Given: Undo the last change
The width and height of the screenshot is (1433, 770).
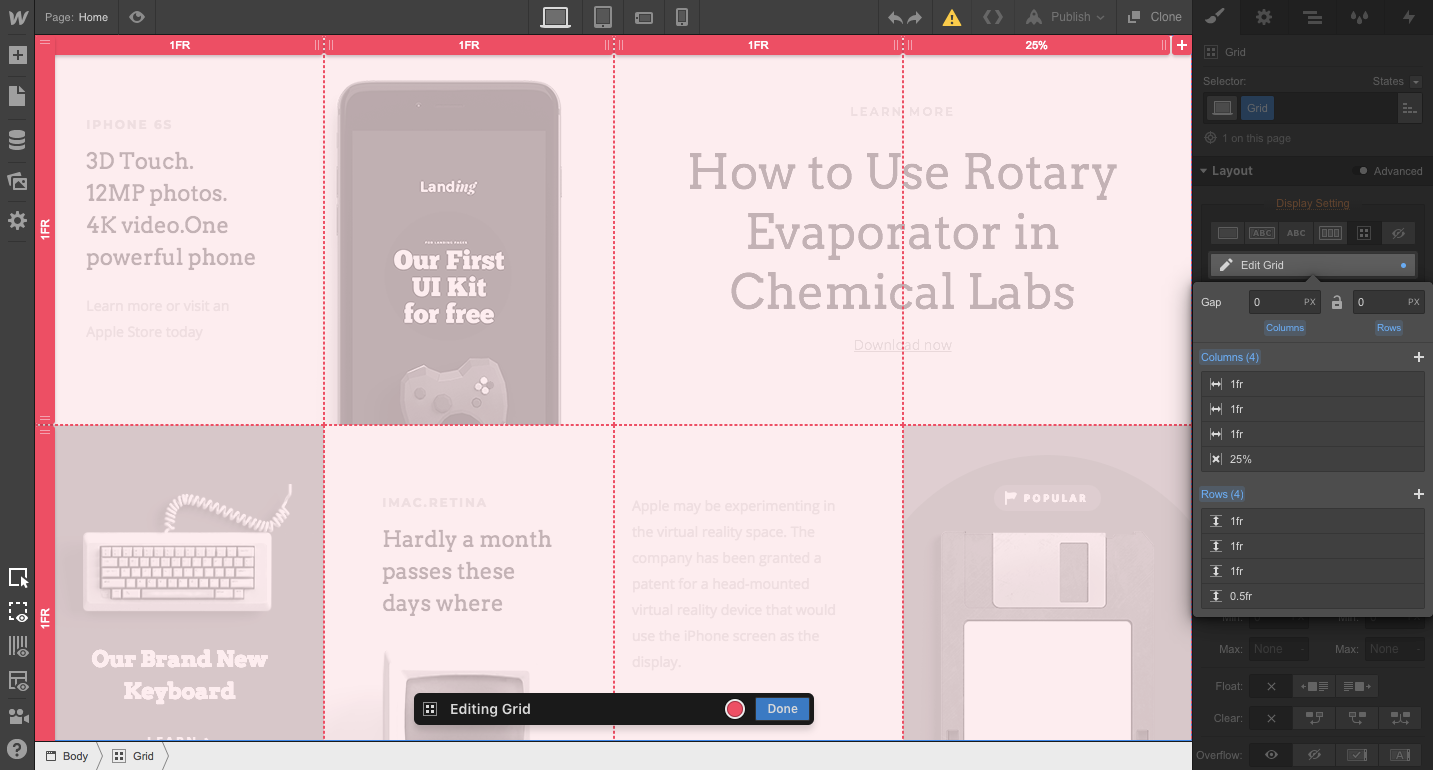Looking at the screenshot, I should click(x=896, y=17).
